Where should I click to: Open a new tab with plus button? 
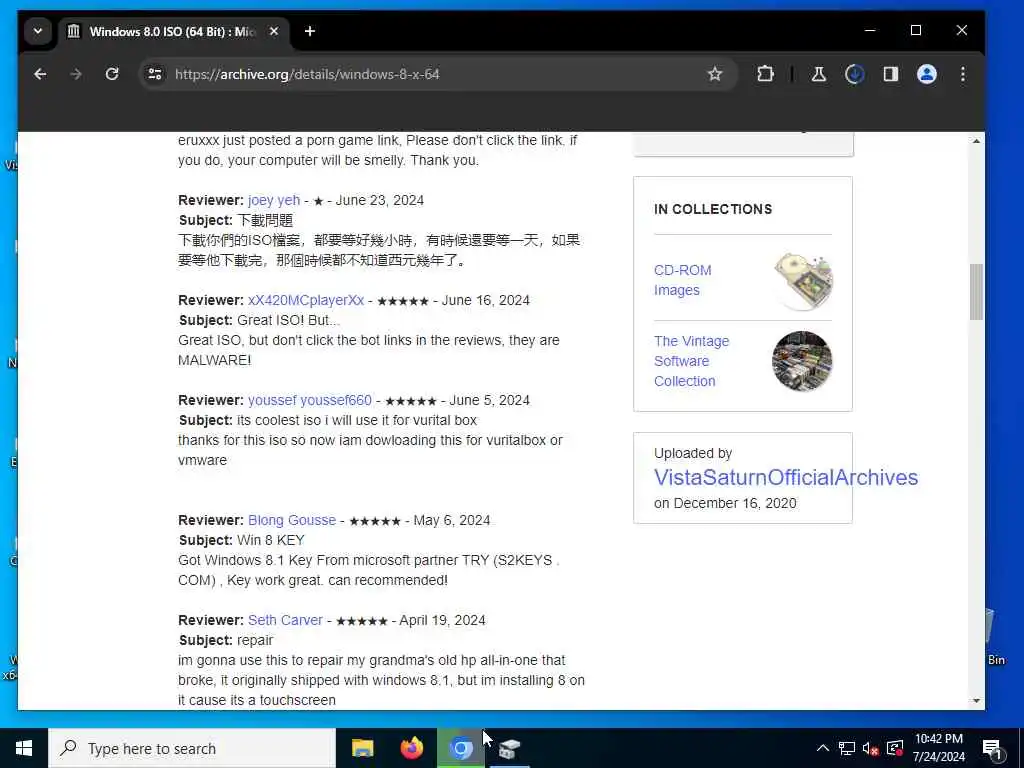pyautogui.click(x=310, y=31)
